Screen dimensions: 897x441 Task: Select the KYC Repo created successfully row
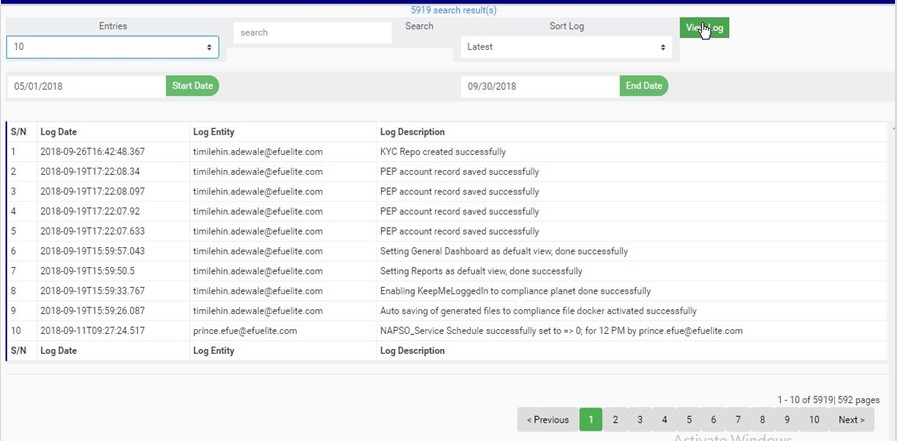click(442, 152)
